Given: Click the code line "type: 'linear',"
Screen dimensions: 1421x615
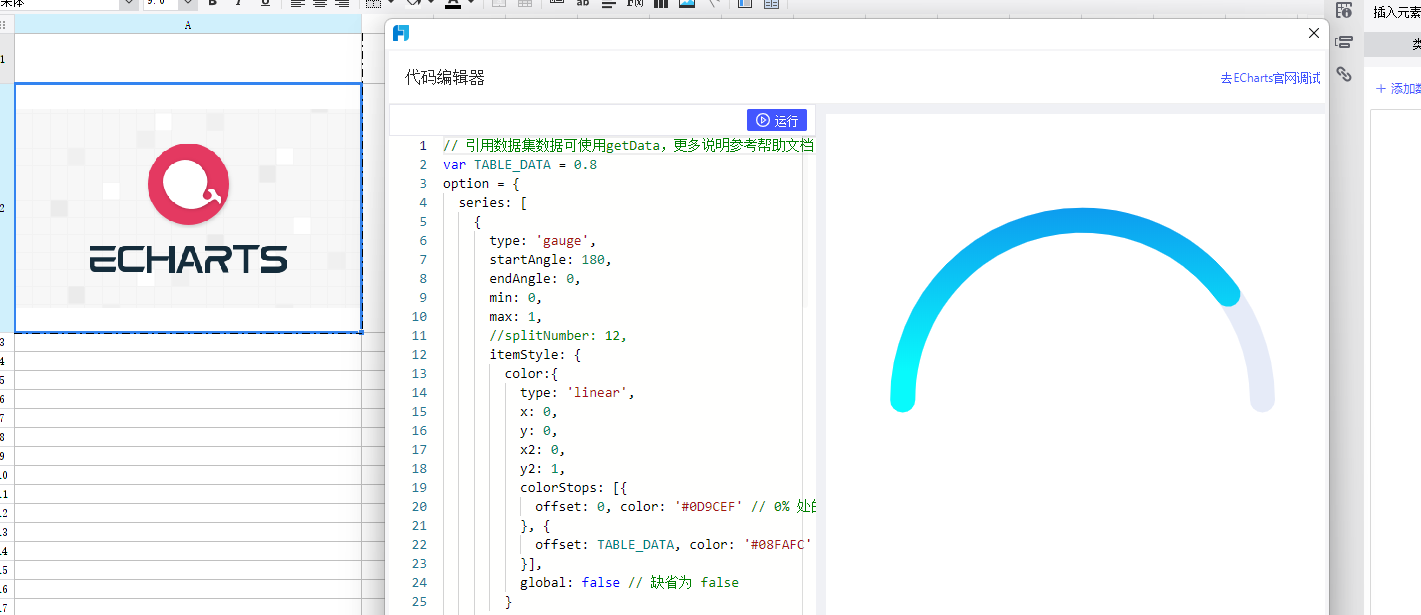Looking at the screenshot, I should coord(578,392).
